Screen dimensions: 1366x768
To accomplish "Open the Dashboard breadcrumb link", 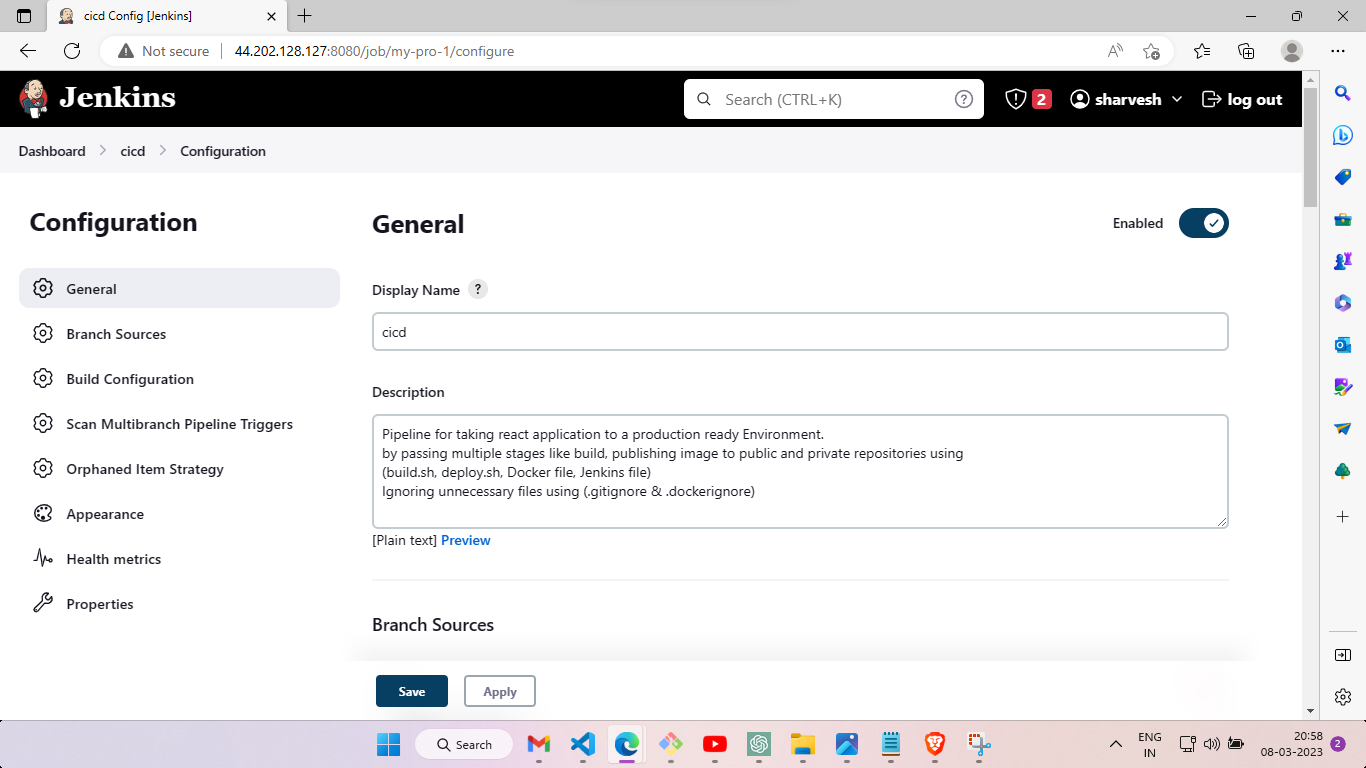I will click(51, 151).
